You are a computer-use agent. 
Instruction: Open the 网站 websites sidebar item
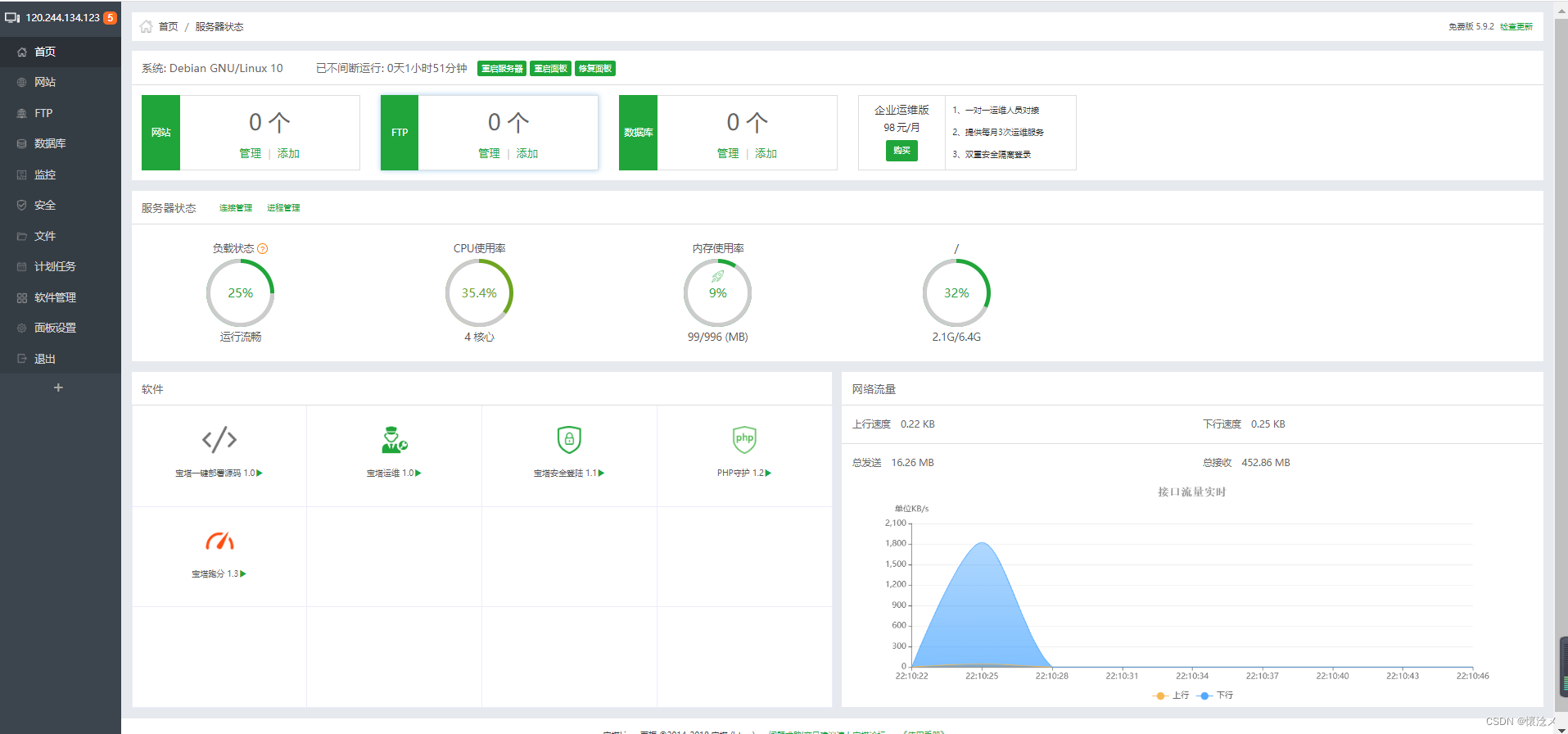pyautogui.click(x=61, y=82)
